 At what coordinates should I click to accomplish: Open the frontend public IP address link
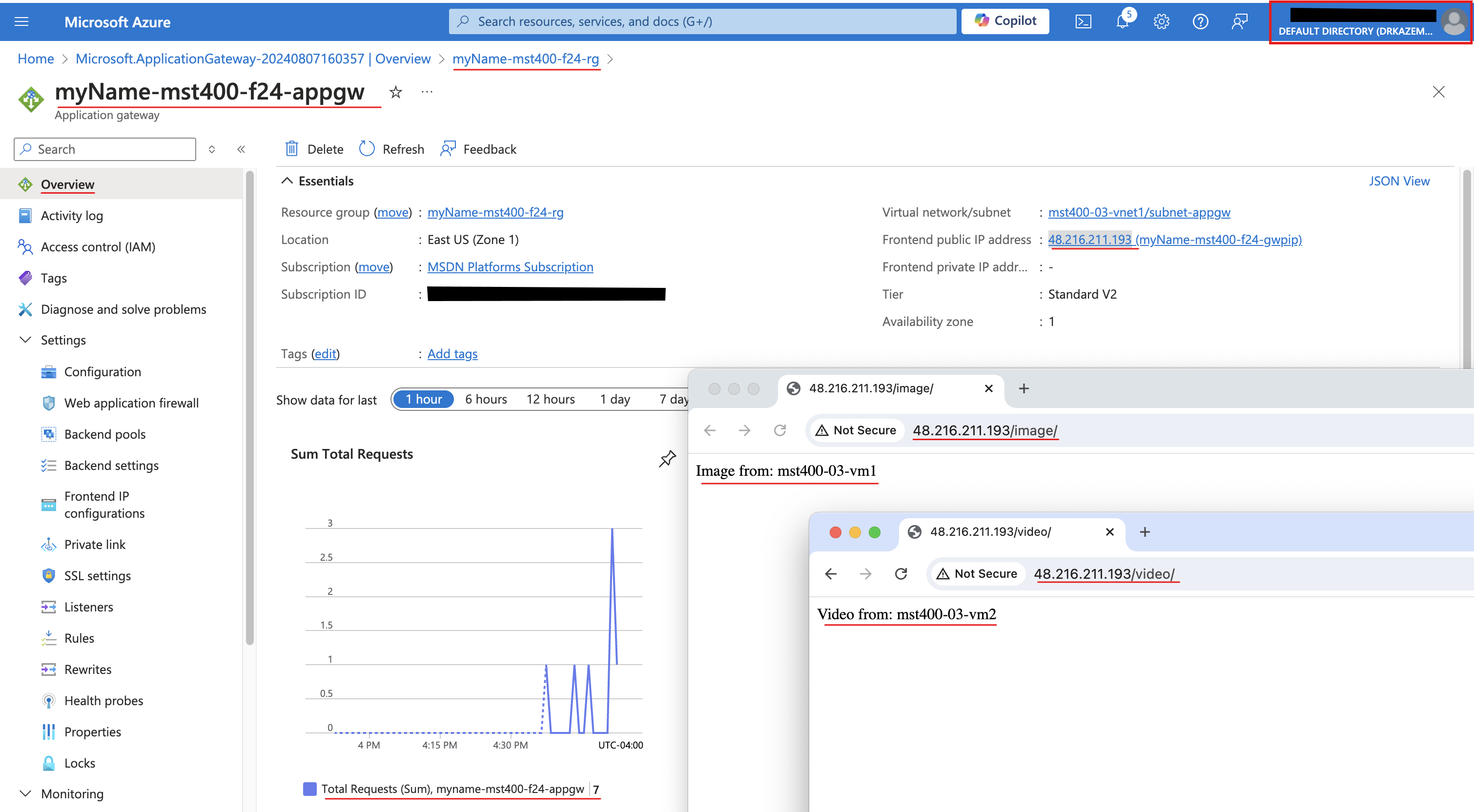click(x=1175, y=240)
